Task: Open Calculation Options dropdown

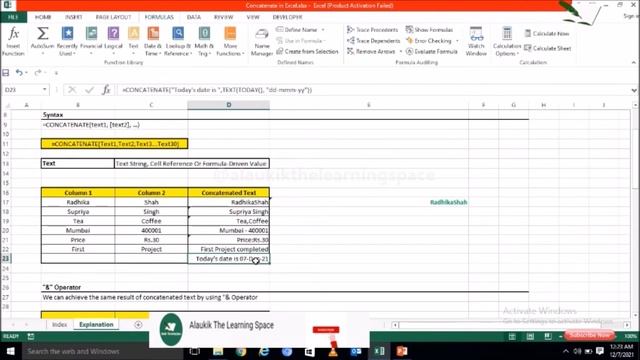Action: coord(507,41)
